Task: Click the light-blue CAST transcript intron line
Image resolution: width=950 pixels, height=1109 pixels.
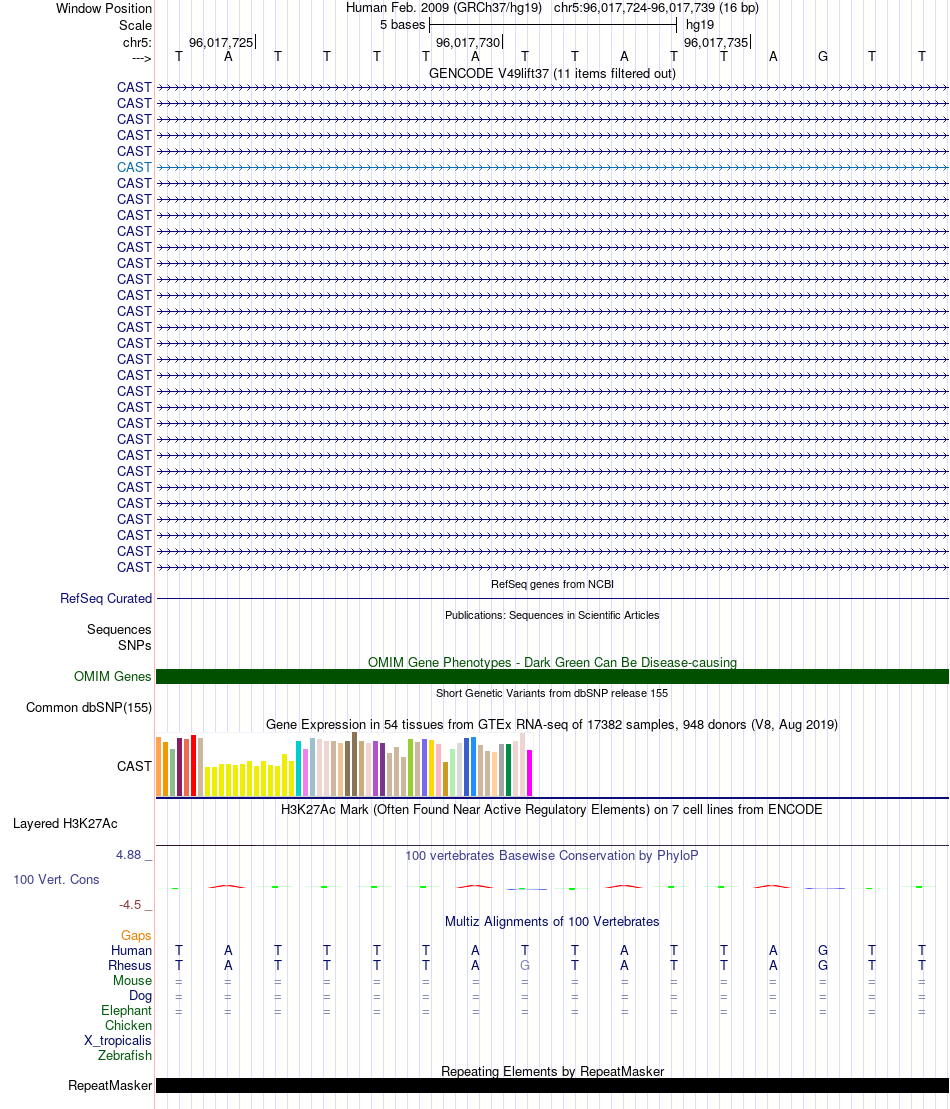Action: pyautogui.click(x=552, y=168)
